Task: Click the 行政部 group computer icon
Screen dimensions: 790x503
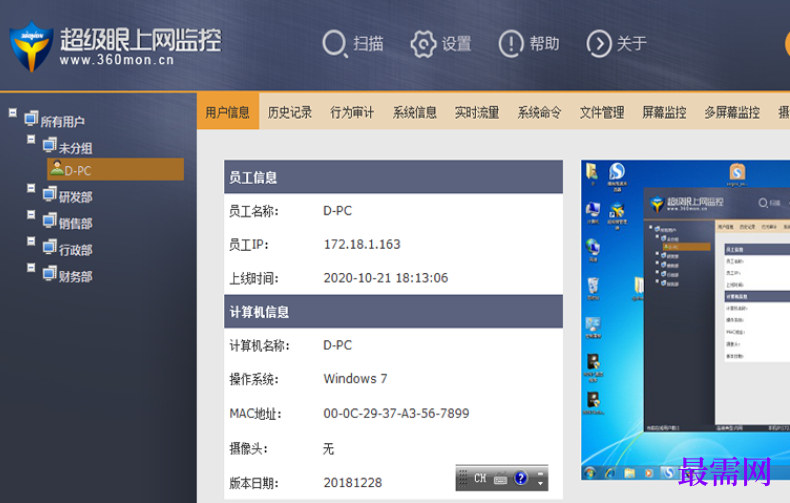Action: click(49, 247)
